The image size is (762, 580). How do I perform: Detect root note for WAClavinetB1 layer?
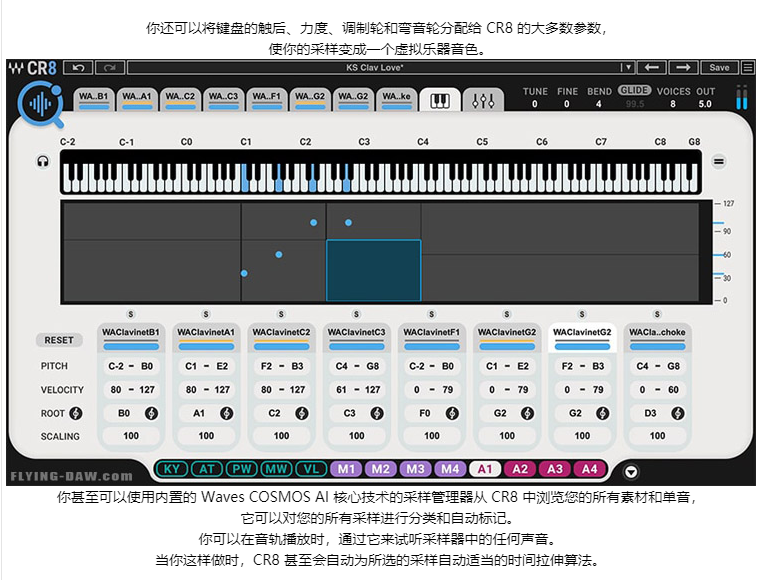151,413
